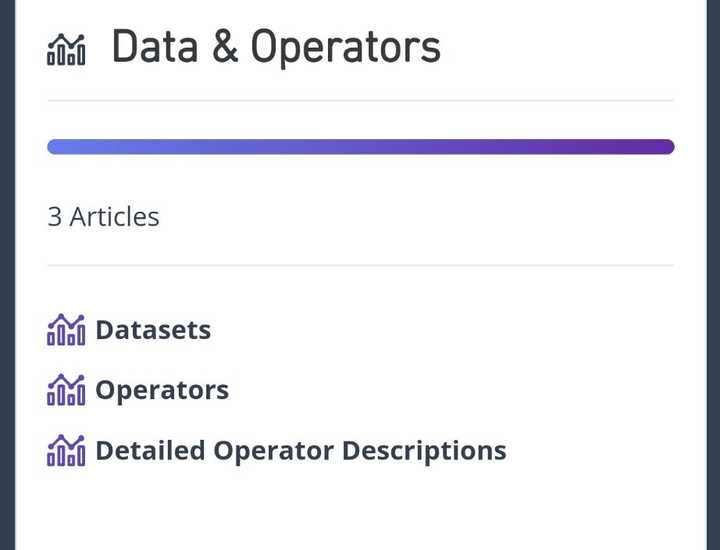
Task: Click the dark left page margin
Action: pyautogui.click(x=7, y=275)
